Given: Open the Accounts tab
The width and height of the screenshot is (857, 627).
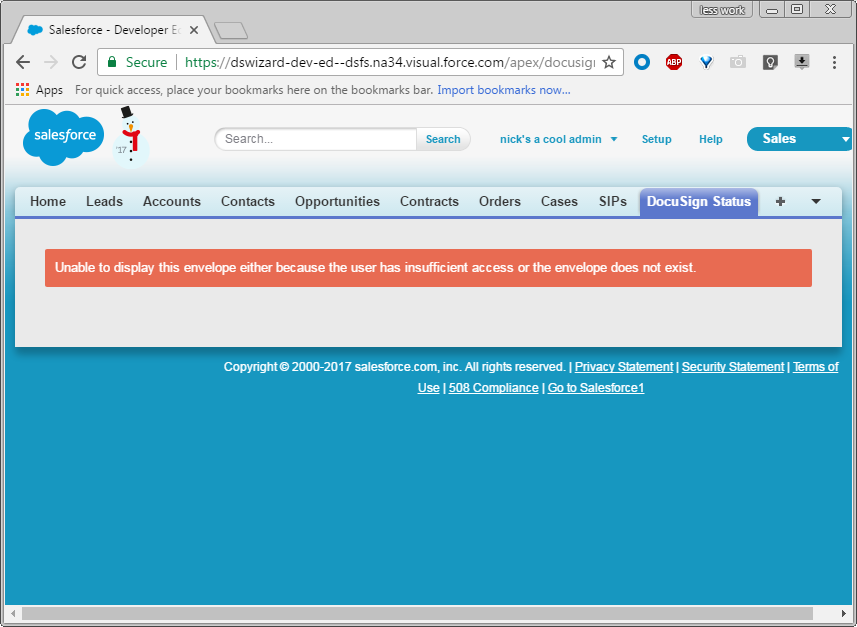Looking at the screenshot, I should point(172,201).
